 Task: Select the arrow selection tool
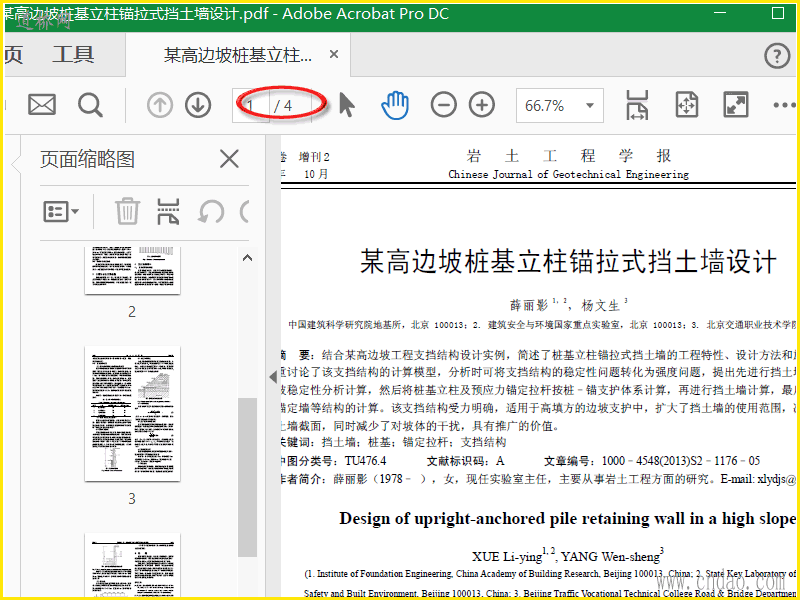point(347,105)
